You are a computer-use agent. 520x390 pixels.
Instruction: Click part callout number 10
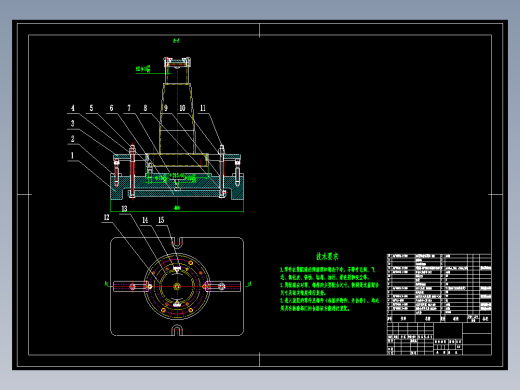(x=182, y=108)
